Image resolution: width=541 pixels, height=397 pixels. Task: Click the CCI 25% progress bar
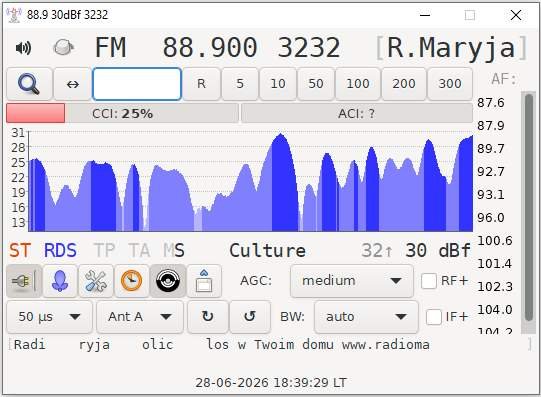click(122, 113)
